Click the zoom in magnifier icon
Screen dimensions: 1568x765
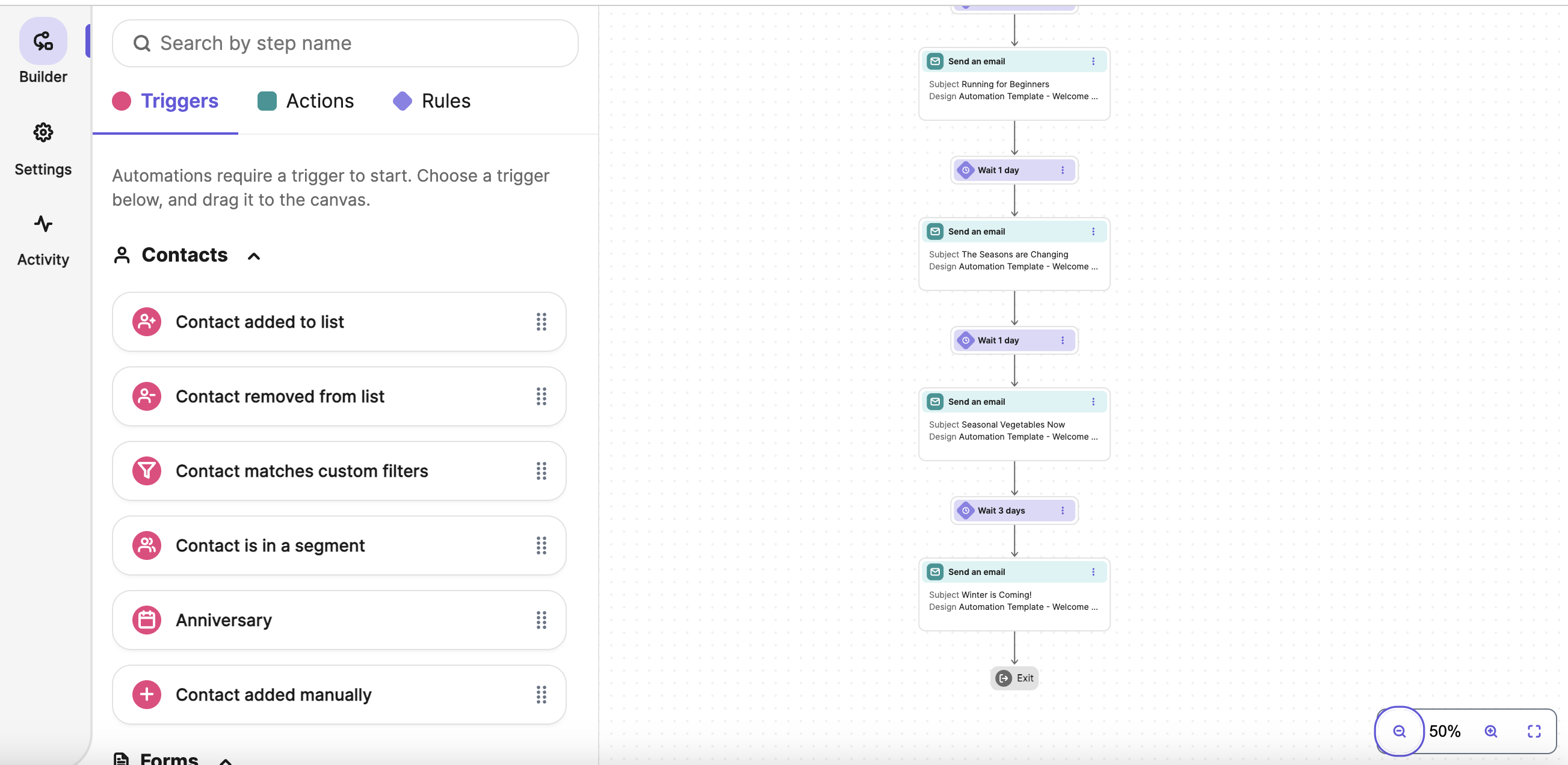pos(1490,731)
